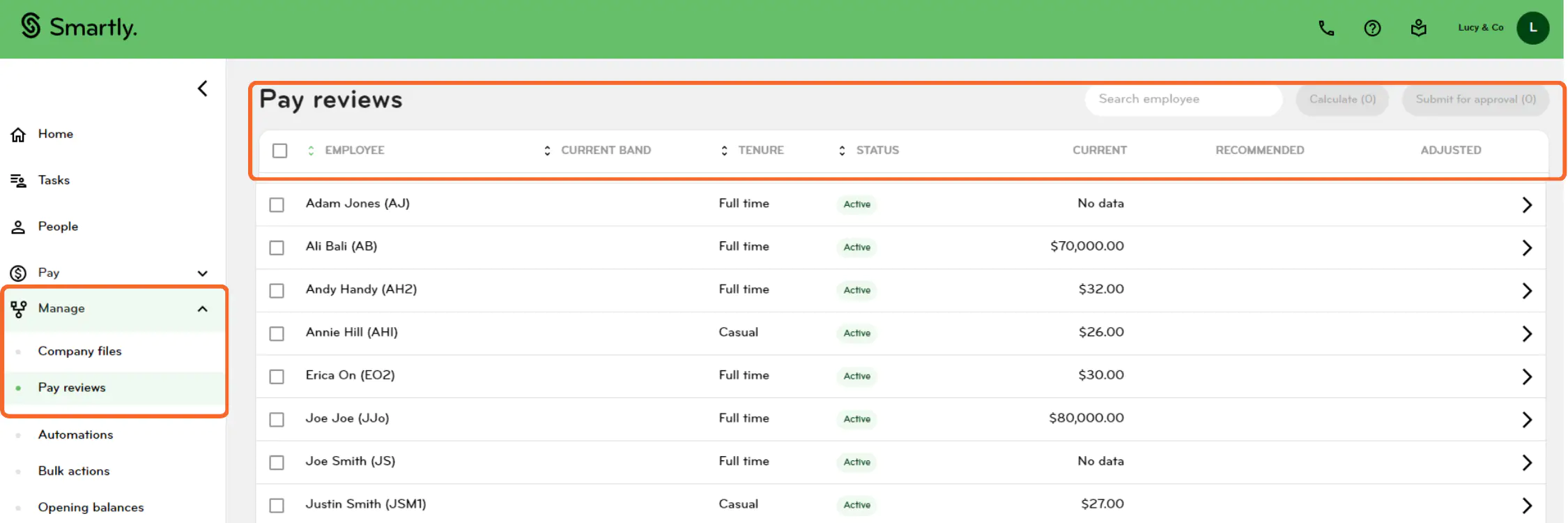Tick the checkbox for Adam Jones (AJ)

tap(277, 204)
